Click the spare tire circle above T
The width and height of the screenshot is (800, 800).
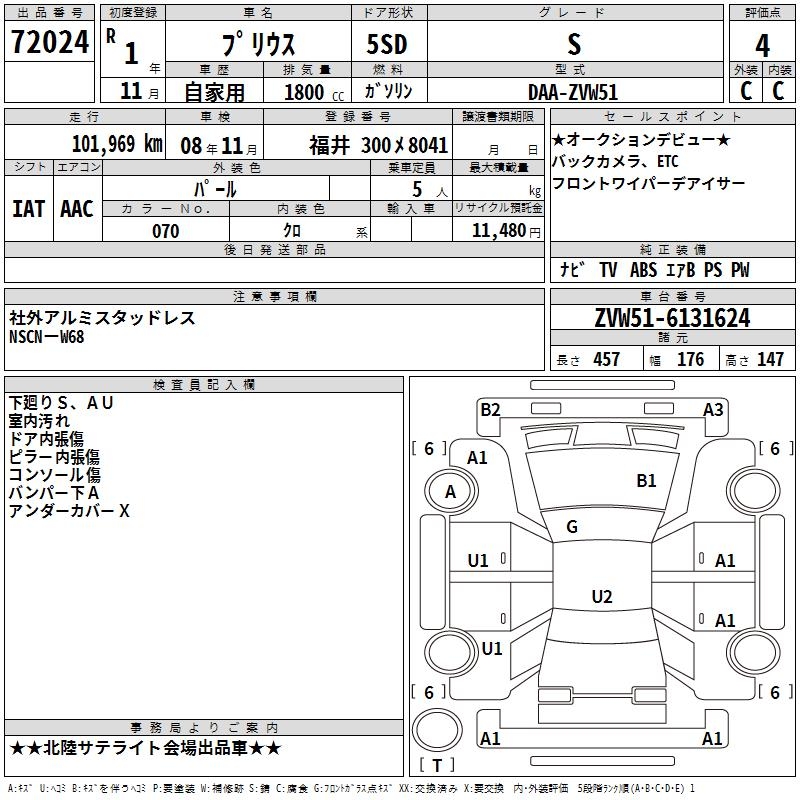point(437,730)
